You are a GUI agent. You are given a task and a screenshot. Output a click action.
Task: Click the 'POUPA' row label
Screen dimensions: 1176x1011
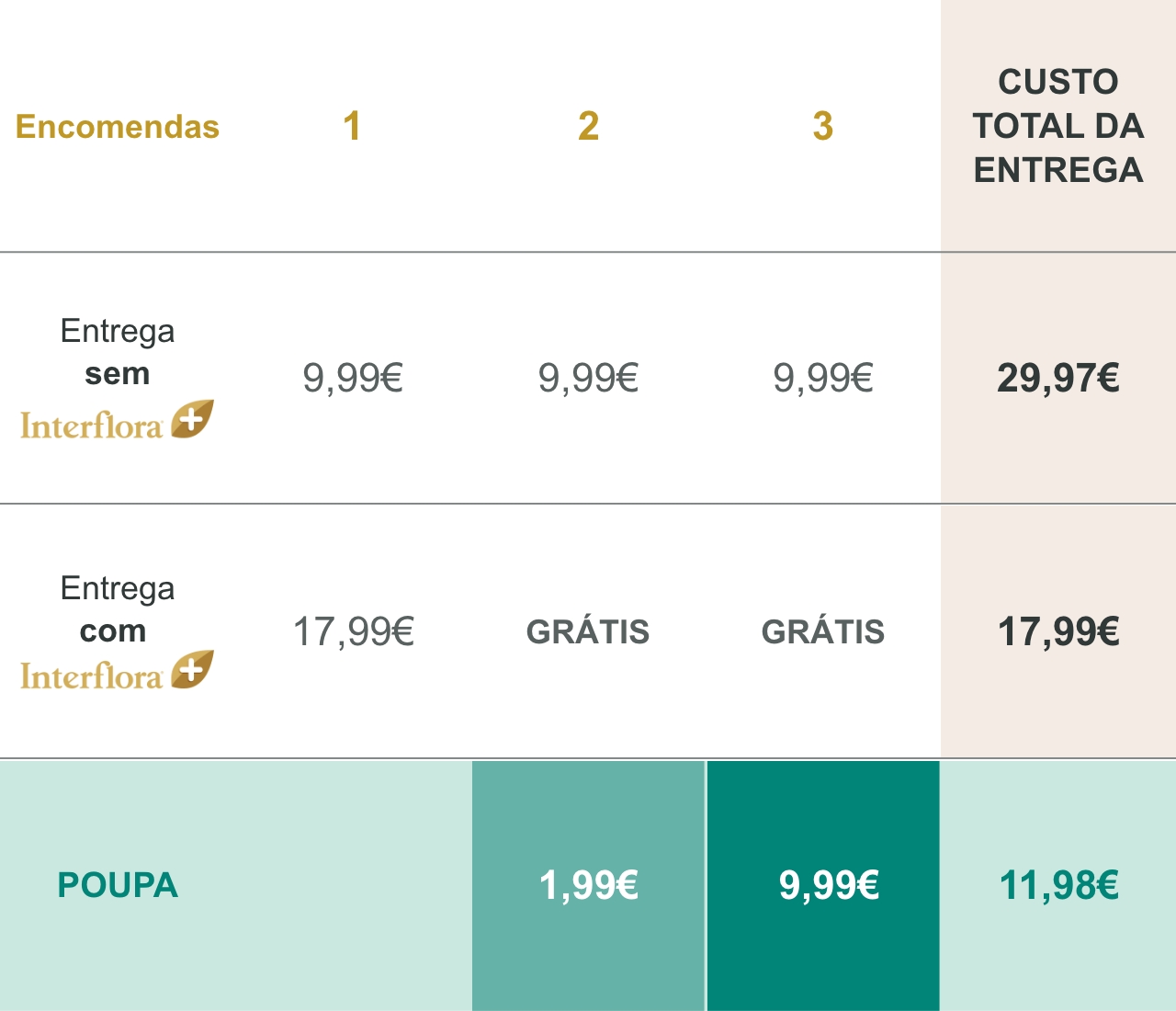[x=118, y=885]
